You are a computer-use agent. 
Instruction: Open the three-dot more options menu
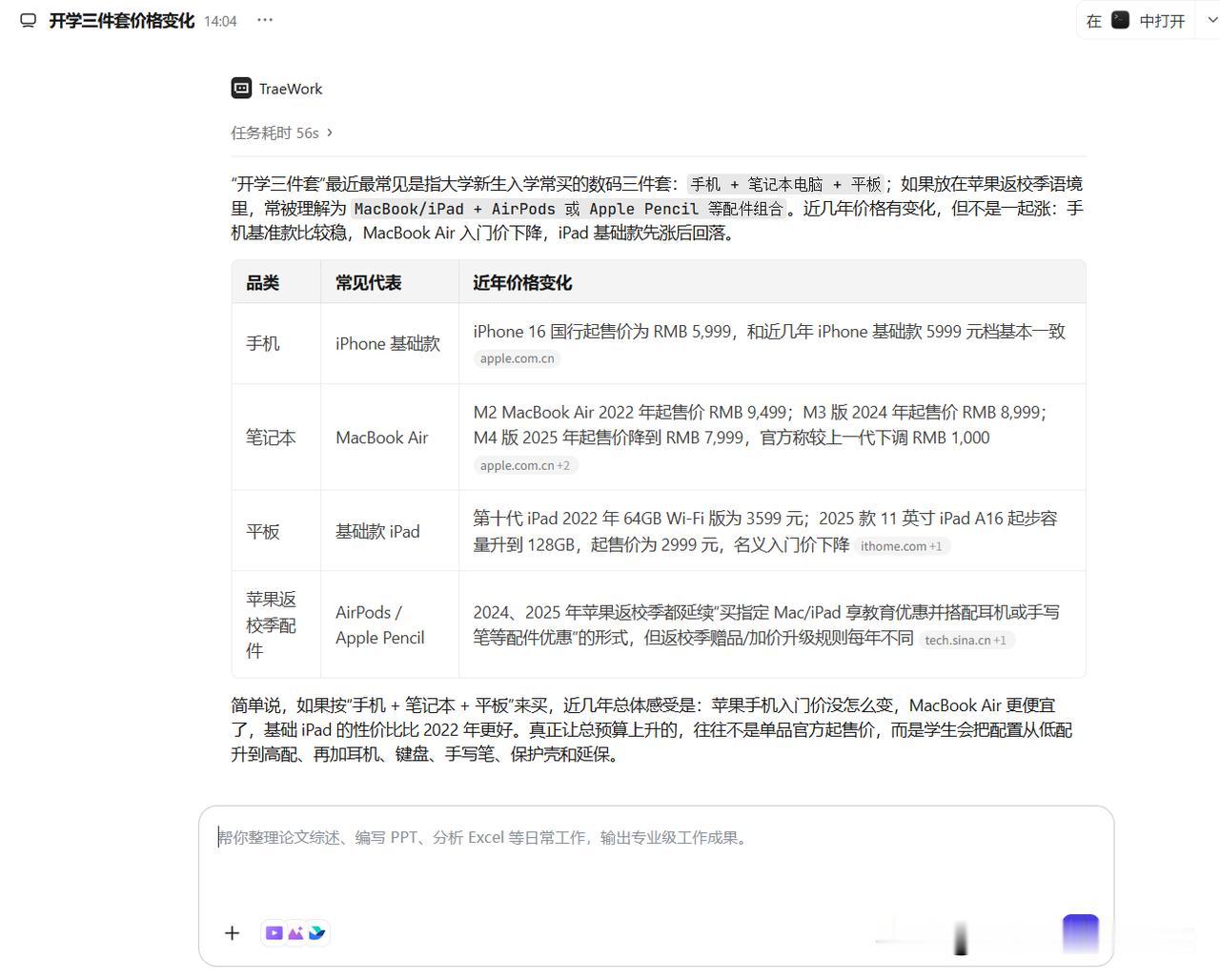[x=265, y=20]
